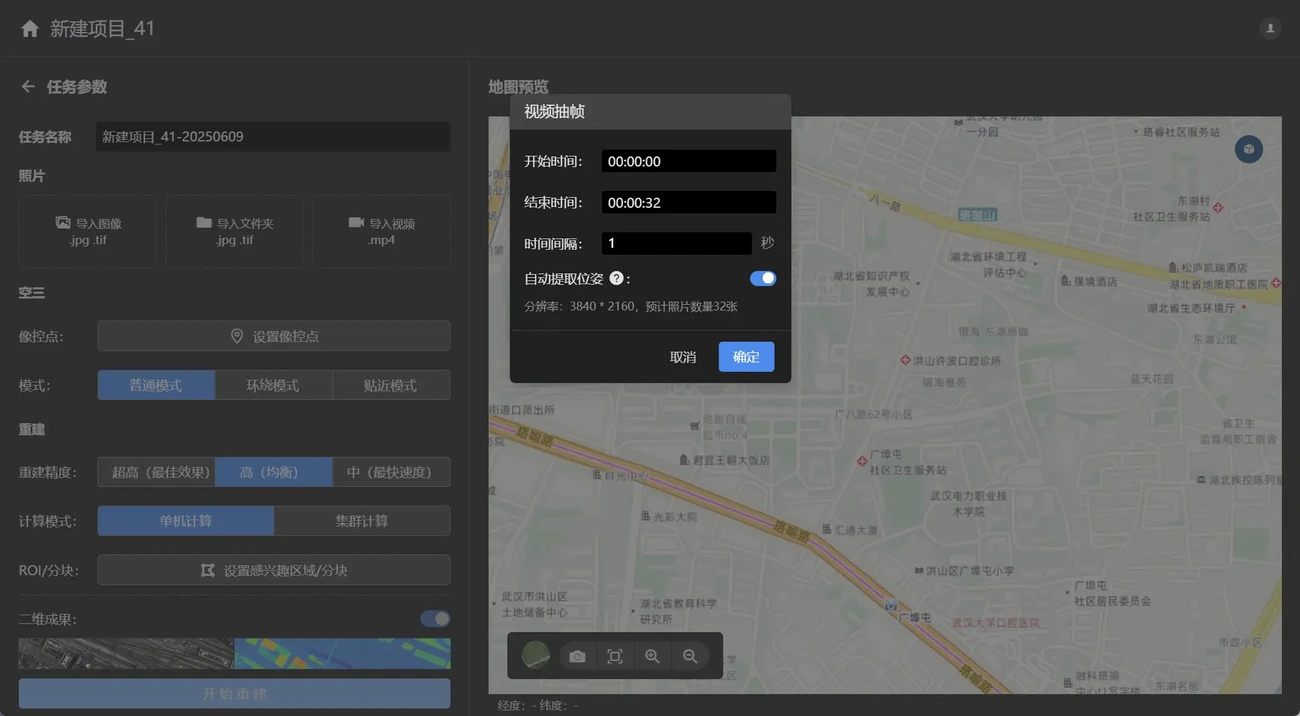Viewport: 1300px width, 716px height.
Task: Click the camera screenshot icon on map toolbar
Action: point(577,656)
